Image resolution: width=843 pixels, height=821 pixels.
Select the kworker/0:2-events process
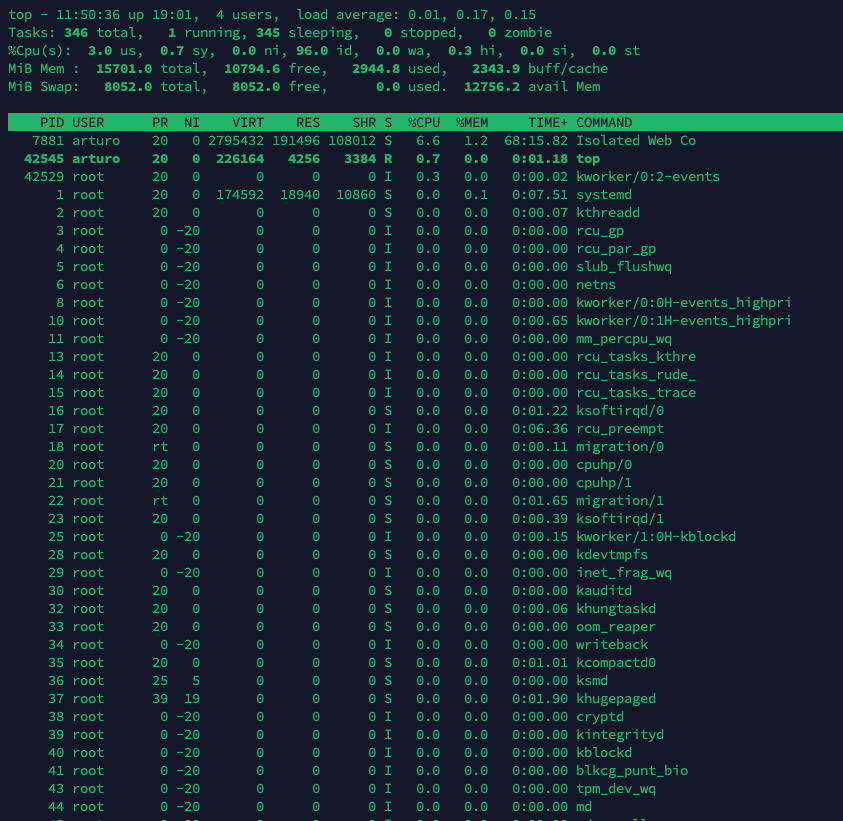tap(648, 177)
